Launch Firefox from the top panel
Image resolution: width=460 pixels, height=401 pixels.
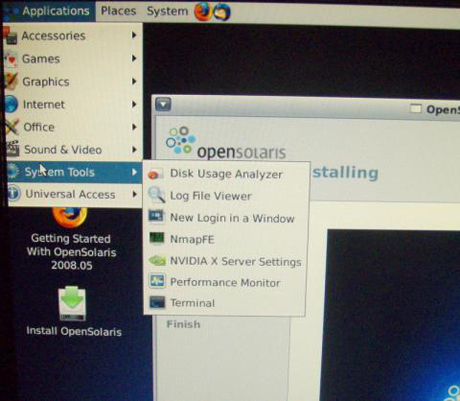203,12
